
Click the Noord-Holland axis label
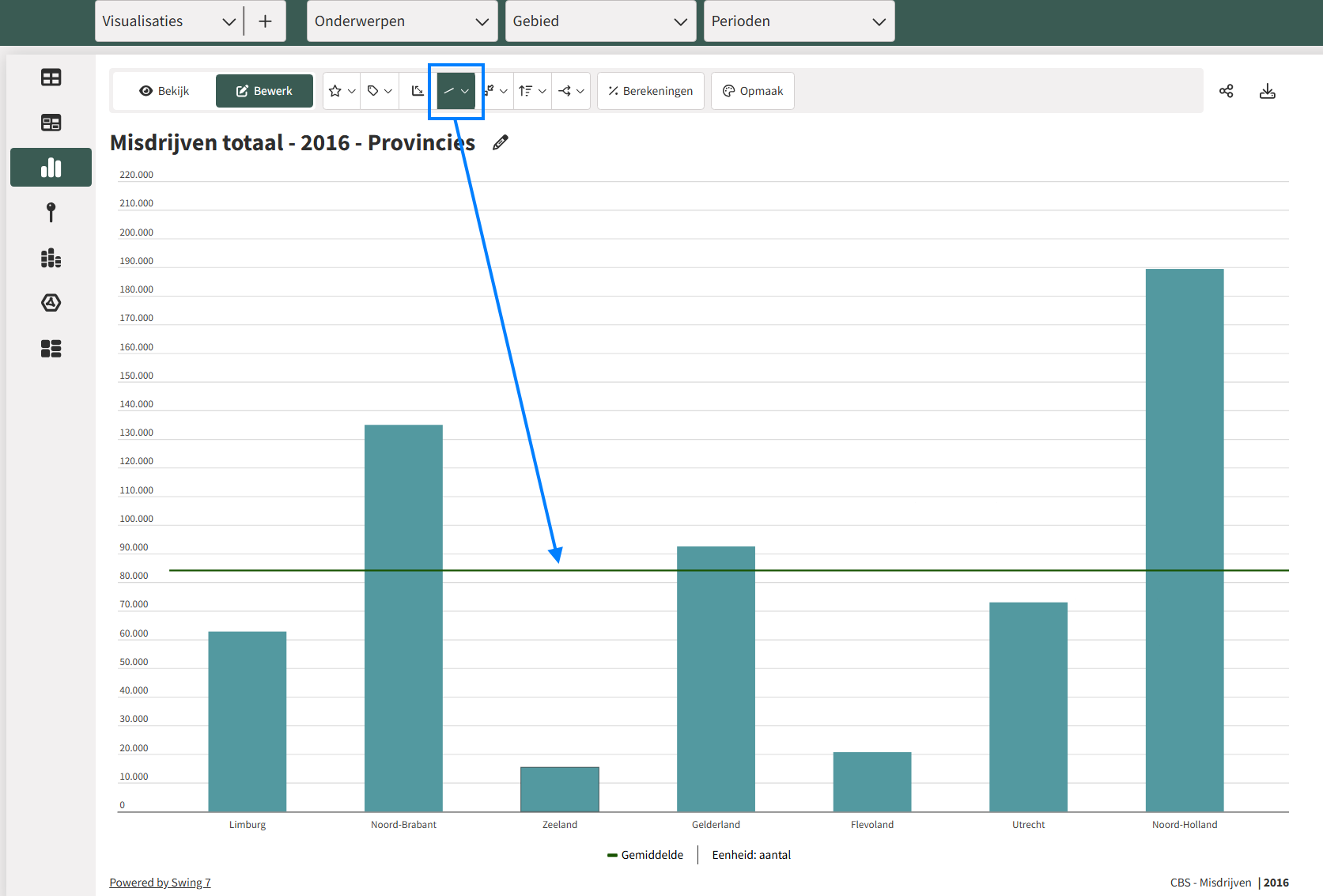1185,825
